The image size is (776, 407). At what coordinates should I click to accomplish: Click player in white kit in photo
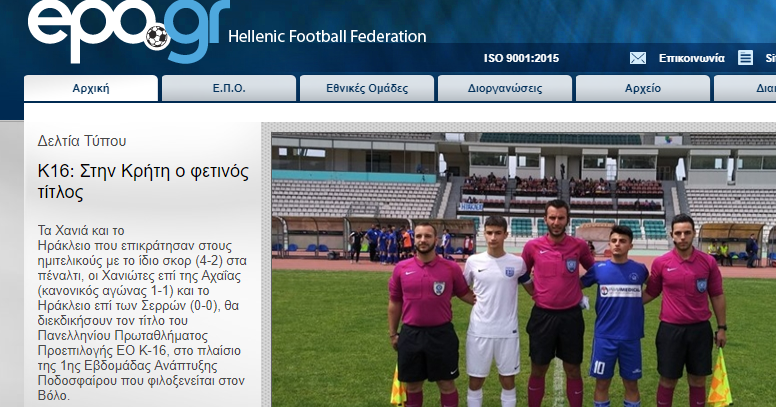[x=494, y=312]
